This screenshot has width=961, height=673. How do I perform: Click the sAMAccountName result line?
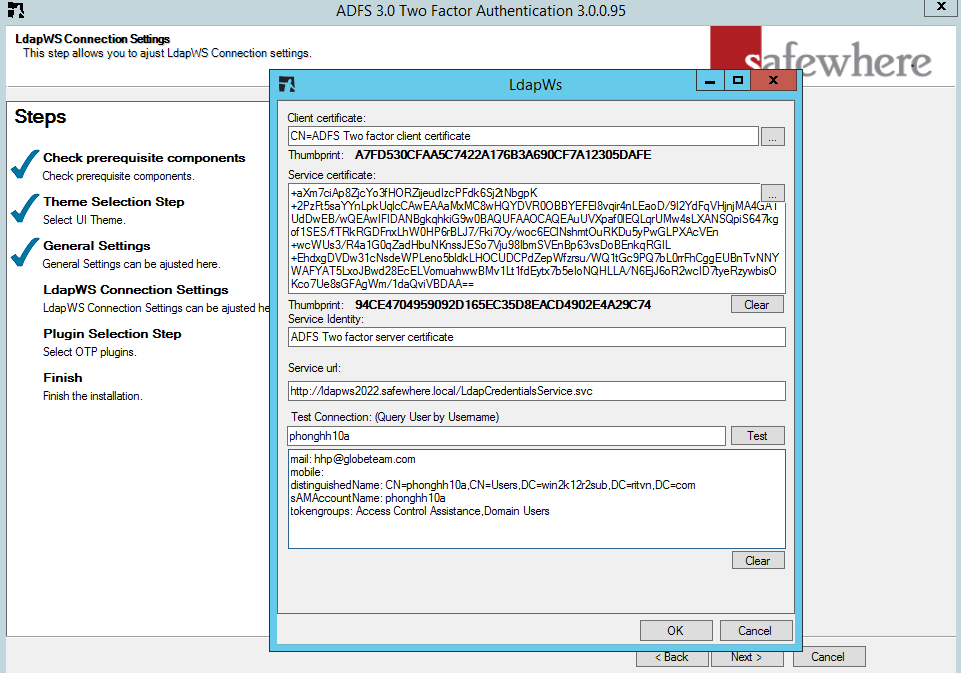pyautogui.click(x=368, y=498)
